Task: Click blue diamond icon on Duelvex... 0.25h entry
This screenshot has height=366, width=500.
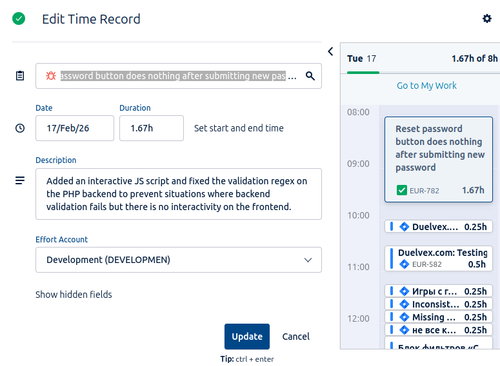Action: coord(404,227)
